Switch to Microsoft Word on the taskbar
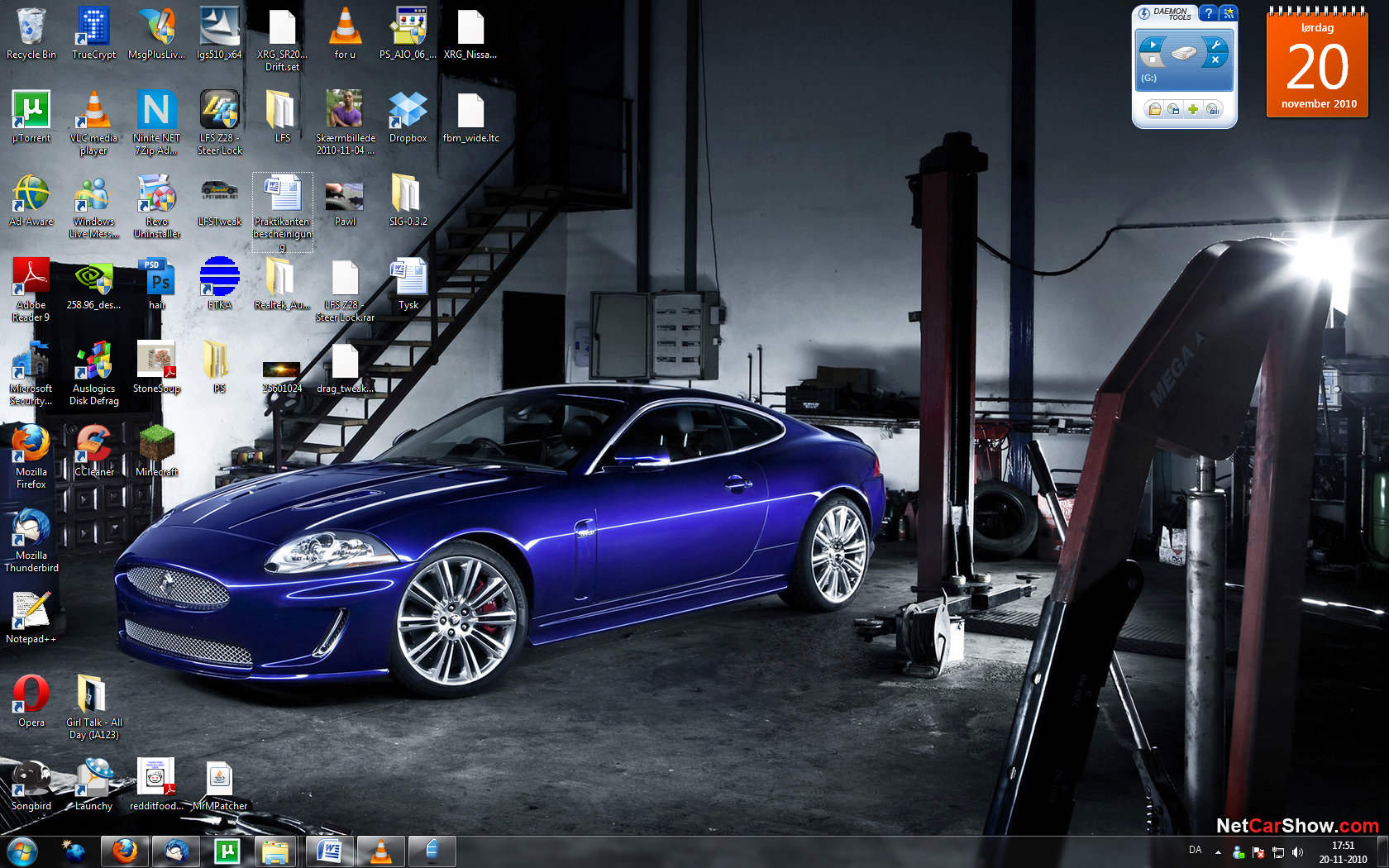This screenshot has height=868, width=1389. [x=329, y=851]
